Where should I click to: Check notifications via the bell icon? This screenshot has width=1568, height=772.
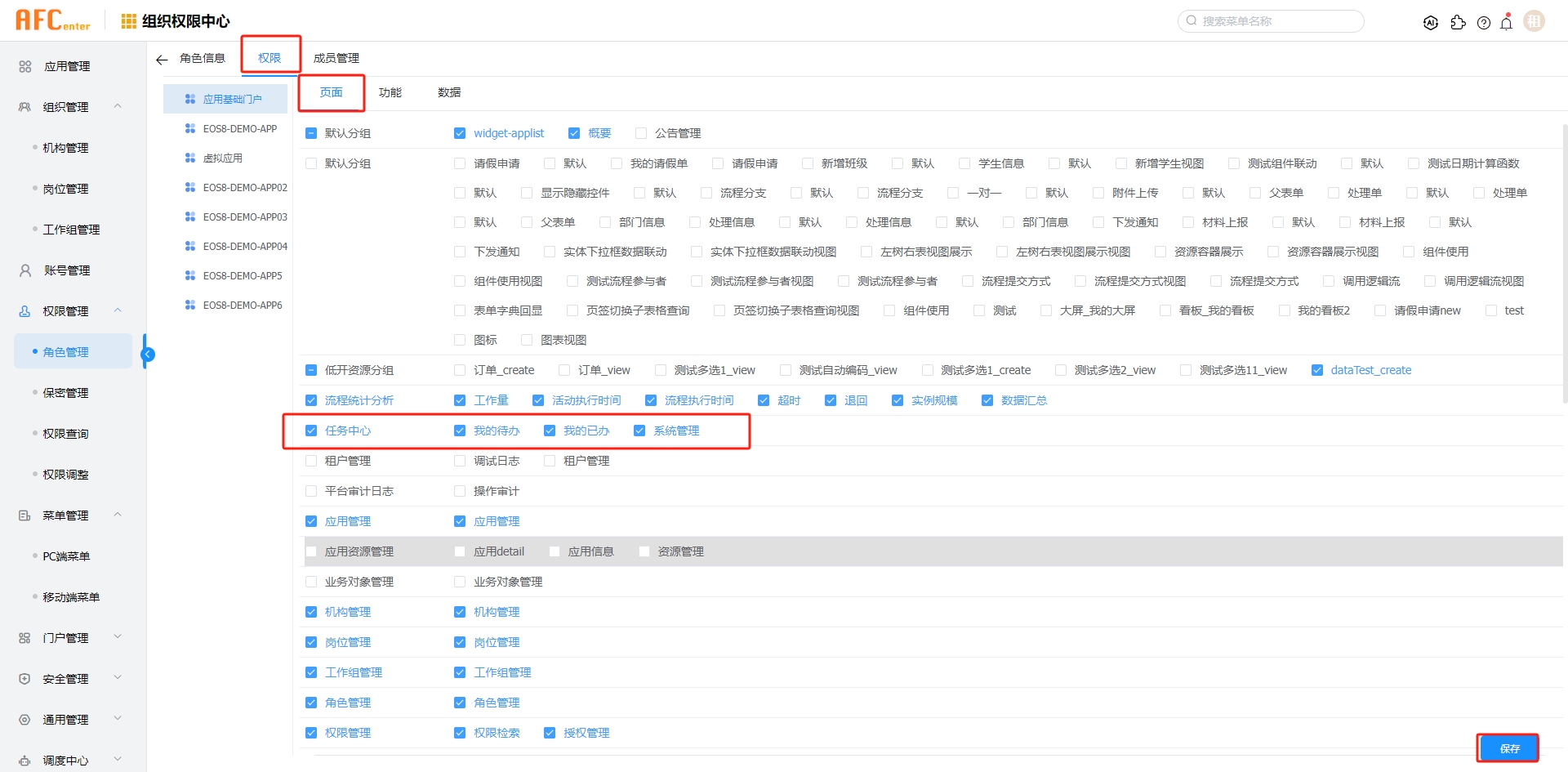pos(1507,23)
